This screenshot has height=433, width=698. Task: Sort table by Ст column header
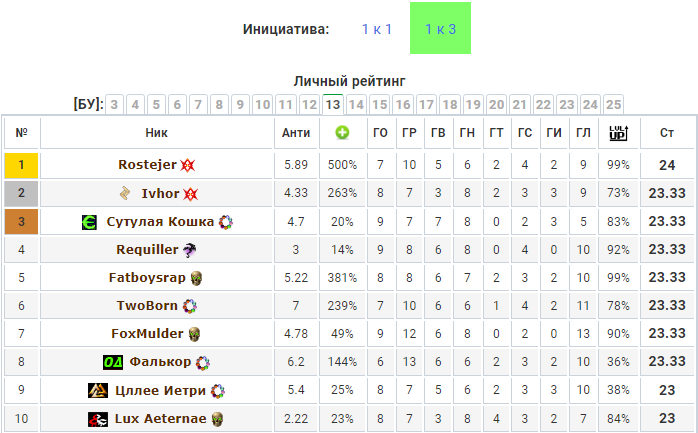pyautogui.click(x=666, y=133)
